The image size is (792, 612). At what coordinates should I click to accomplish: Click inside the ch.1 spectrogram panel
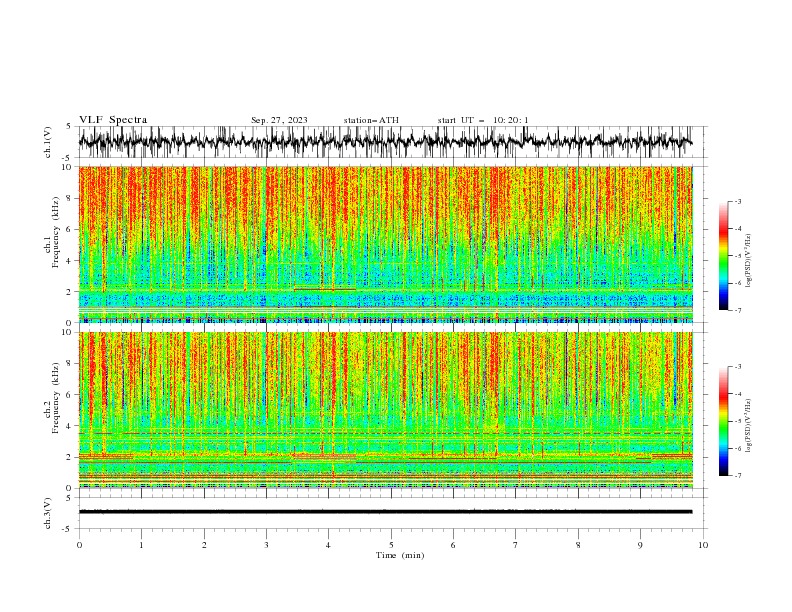click(x=385, y=244)
